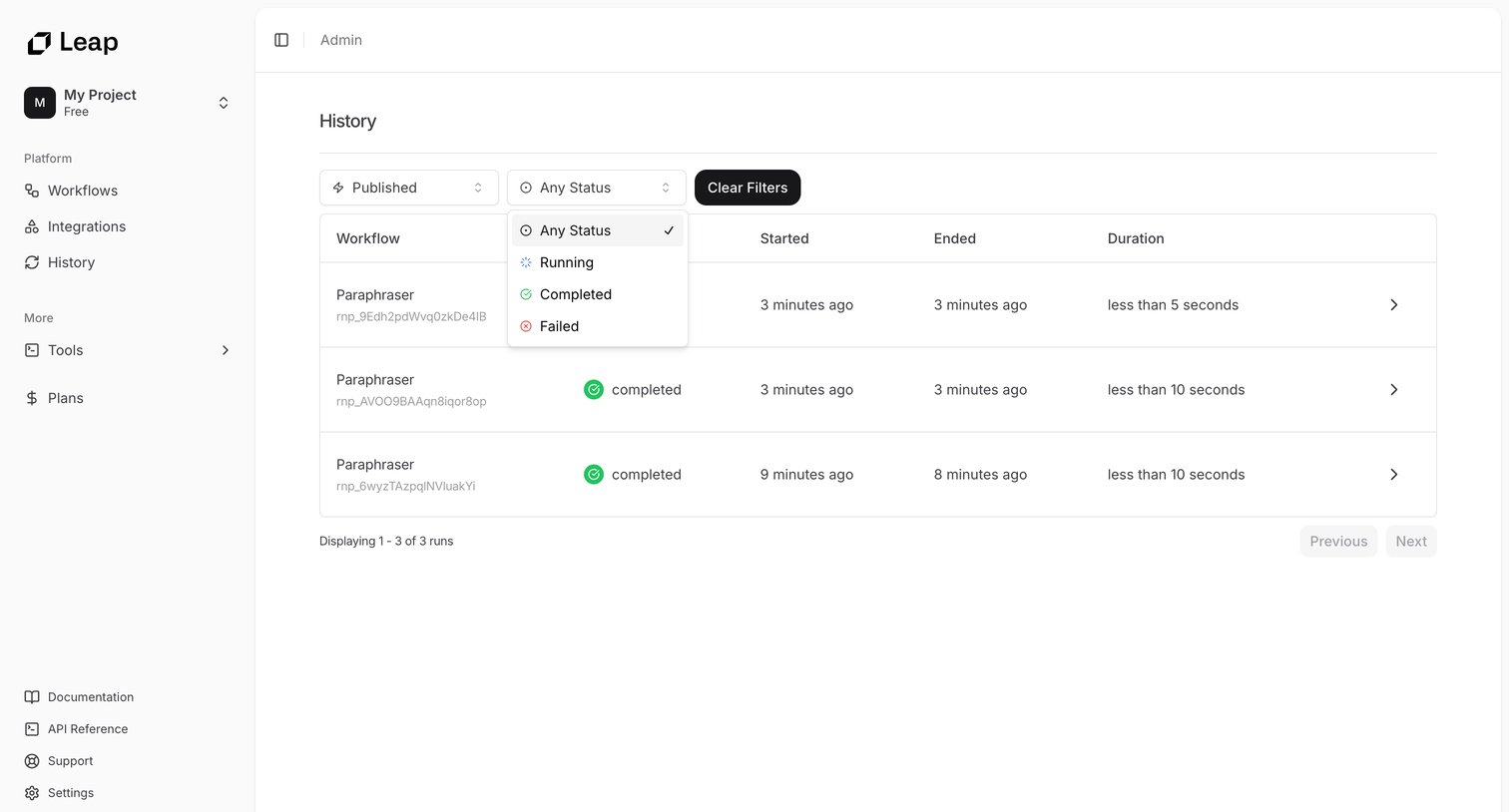This screenshot has width=1509, height=812.
Task: Click the Clear Filters button
Action: pyautogui.click(x=748, y=188)
